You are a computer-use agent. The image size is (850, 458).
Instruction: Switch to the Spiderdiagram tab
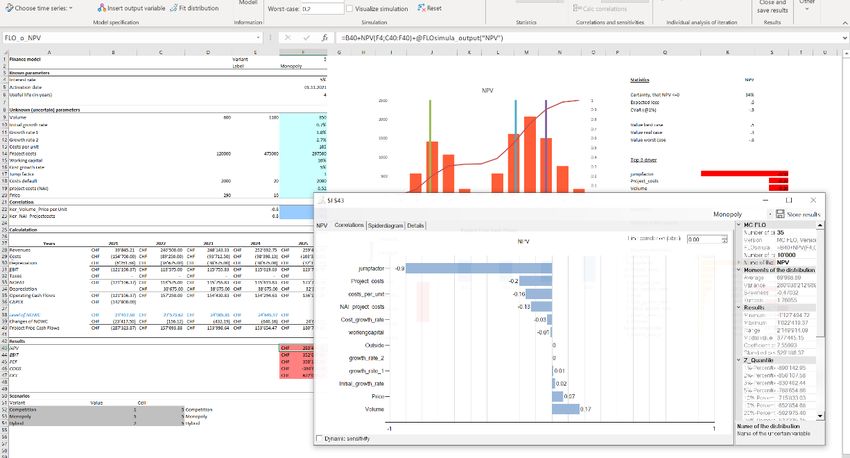coord(385,225)
